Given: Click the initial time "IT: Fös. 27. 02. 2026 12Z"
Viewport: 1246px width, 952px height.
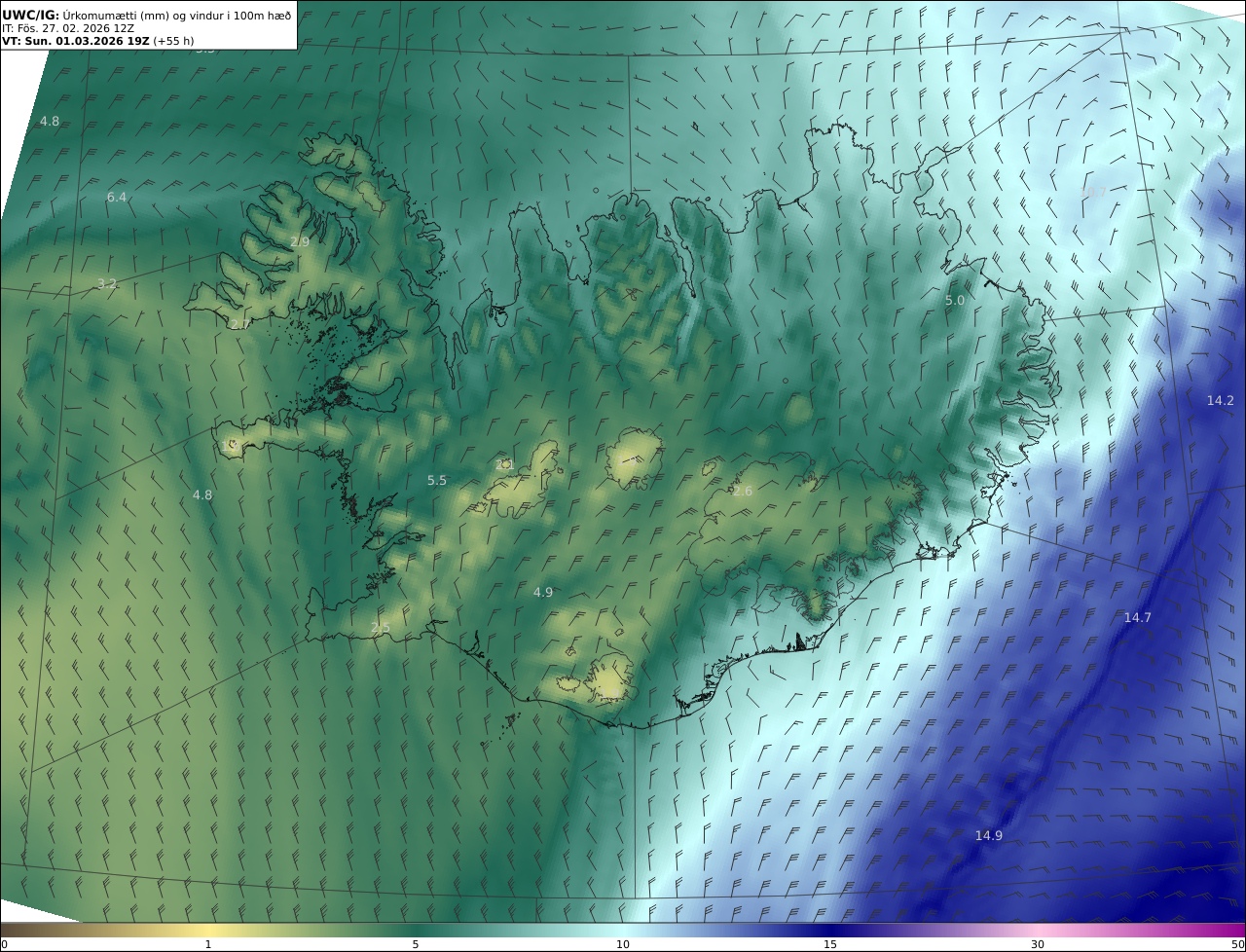Looking at the screenshot, I should click(68, 28).
